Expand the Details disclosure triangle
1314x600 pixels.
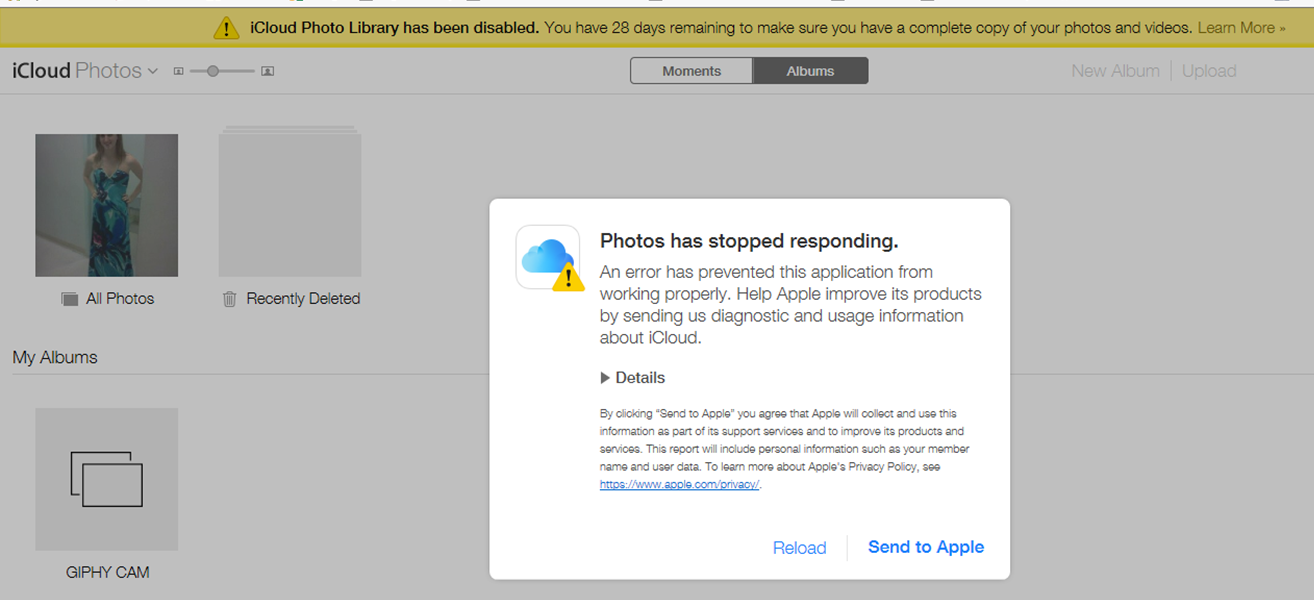click(x=605, y=378)
